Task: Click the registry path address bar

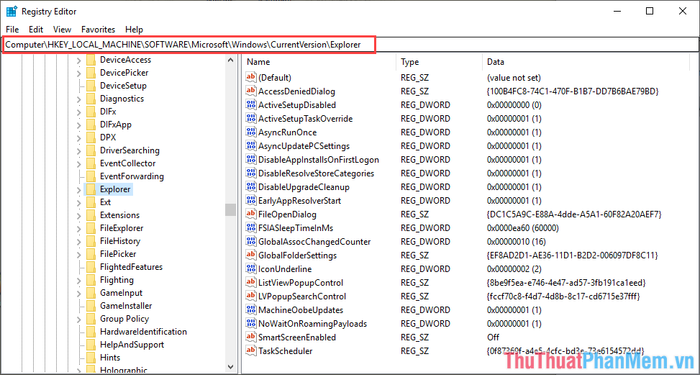Action: point(350,44)
